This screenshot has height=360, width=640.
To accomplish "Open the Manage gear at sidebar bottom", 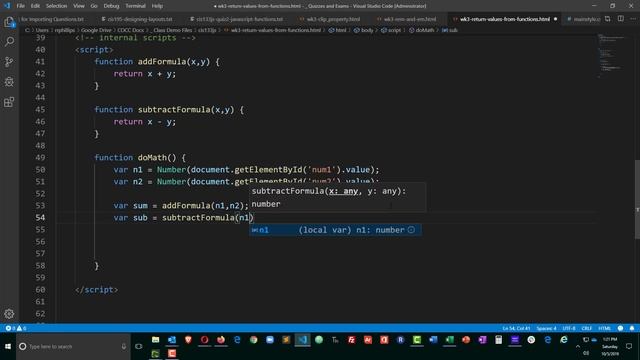I will click(x=9, y=314).
